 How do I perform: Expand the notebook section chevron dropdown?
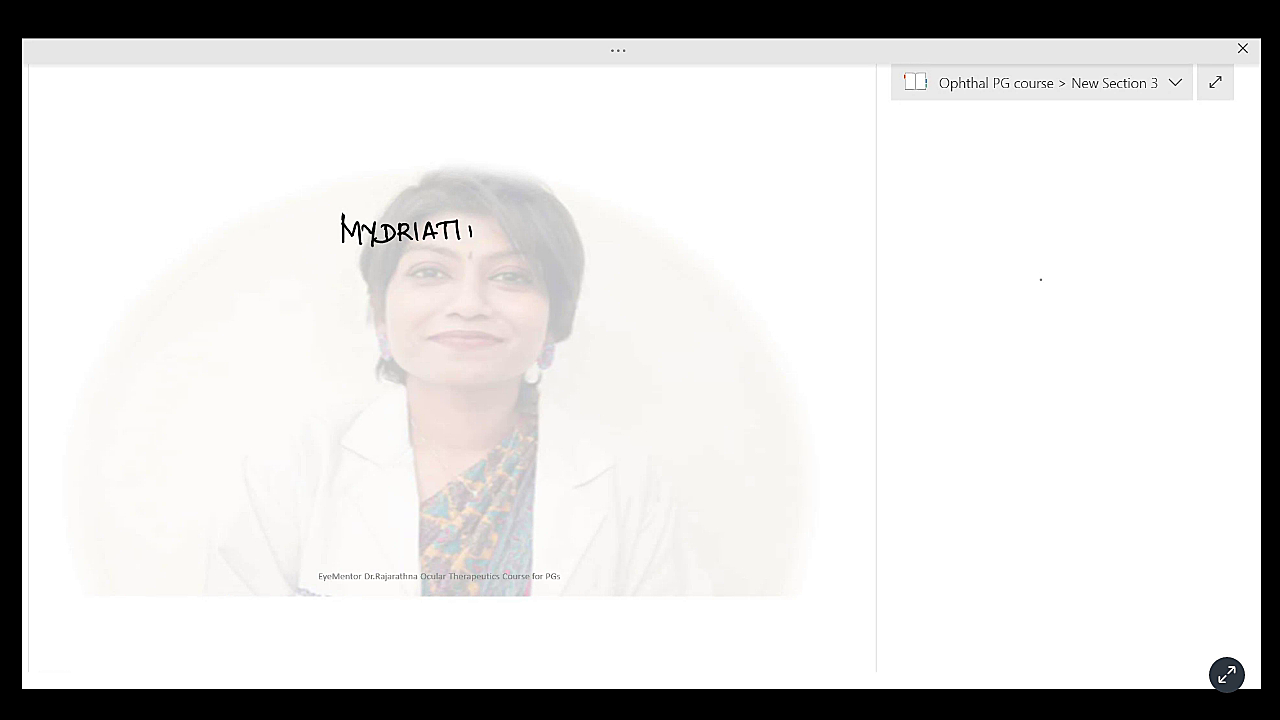[x=1175, y=83]
